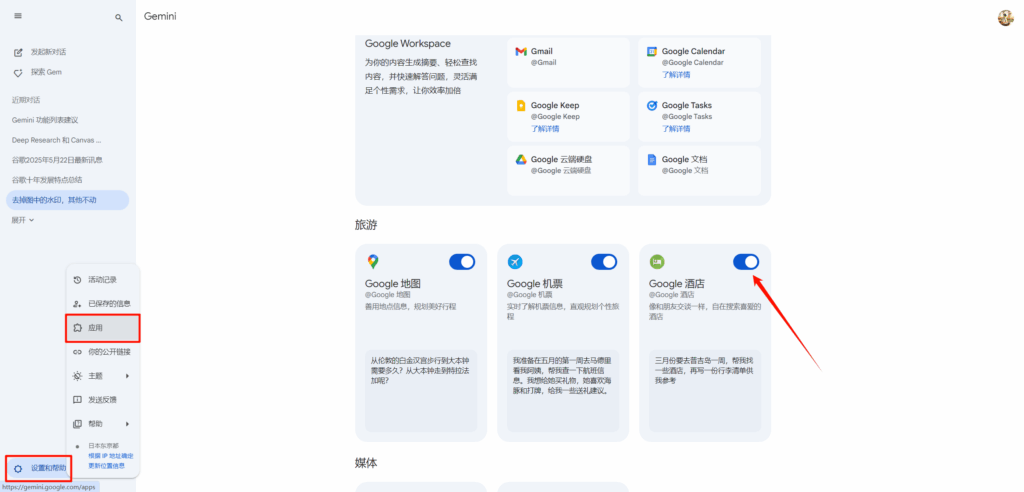The image size is (1024, 492).
Task: Click the 你的公开链接 link icon
Action: pyautogui.click(x=77, y=352)
